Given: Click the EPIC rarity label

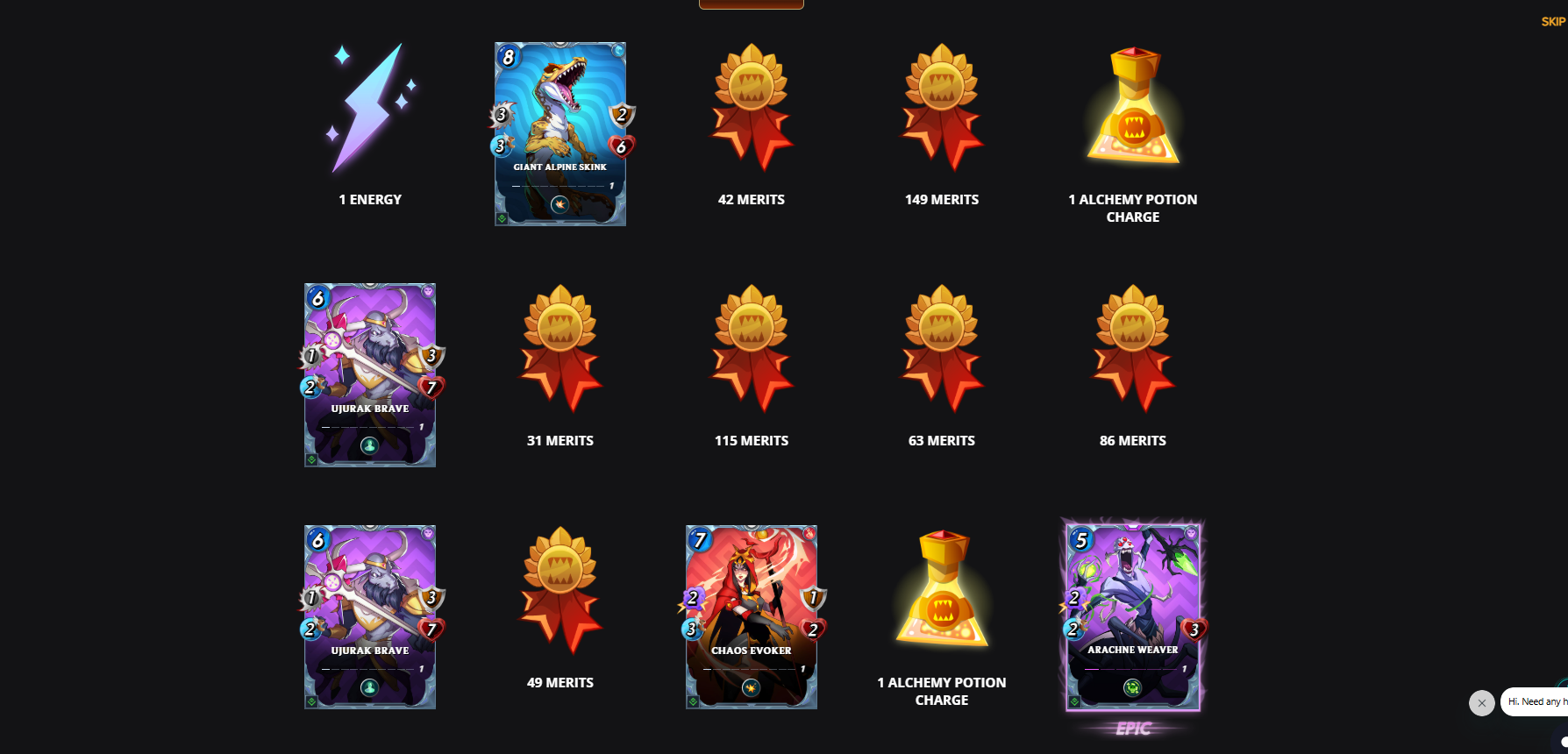Looking at the screenshot, I should point(1133,729).
